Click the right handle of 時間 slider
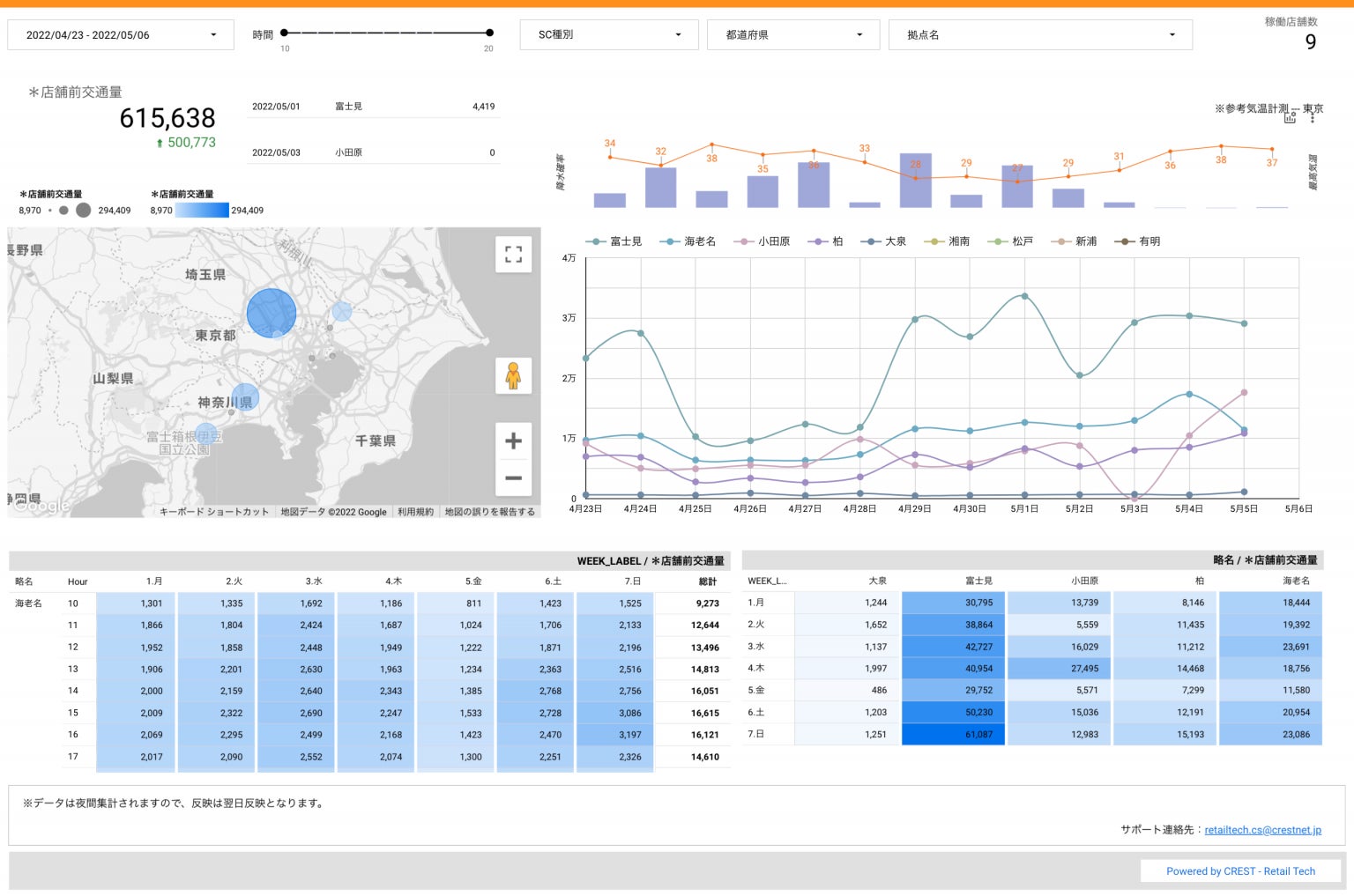1354x896 pixels. (x=489, y=33)
